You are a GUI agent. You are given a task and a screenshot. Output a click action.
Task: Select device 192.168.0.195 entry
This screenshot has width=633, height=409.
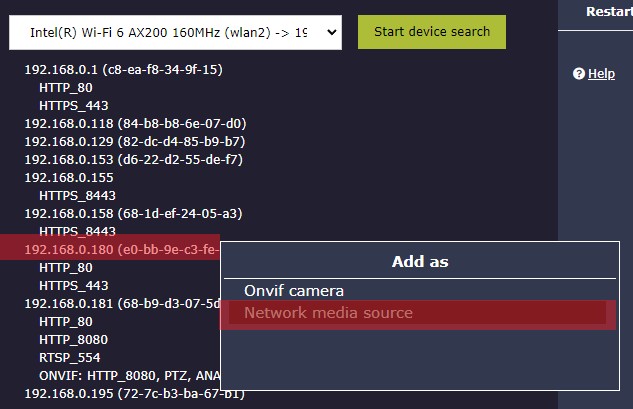[134, 393]
